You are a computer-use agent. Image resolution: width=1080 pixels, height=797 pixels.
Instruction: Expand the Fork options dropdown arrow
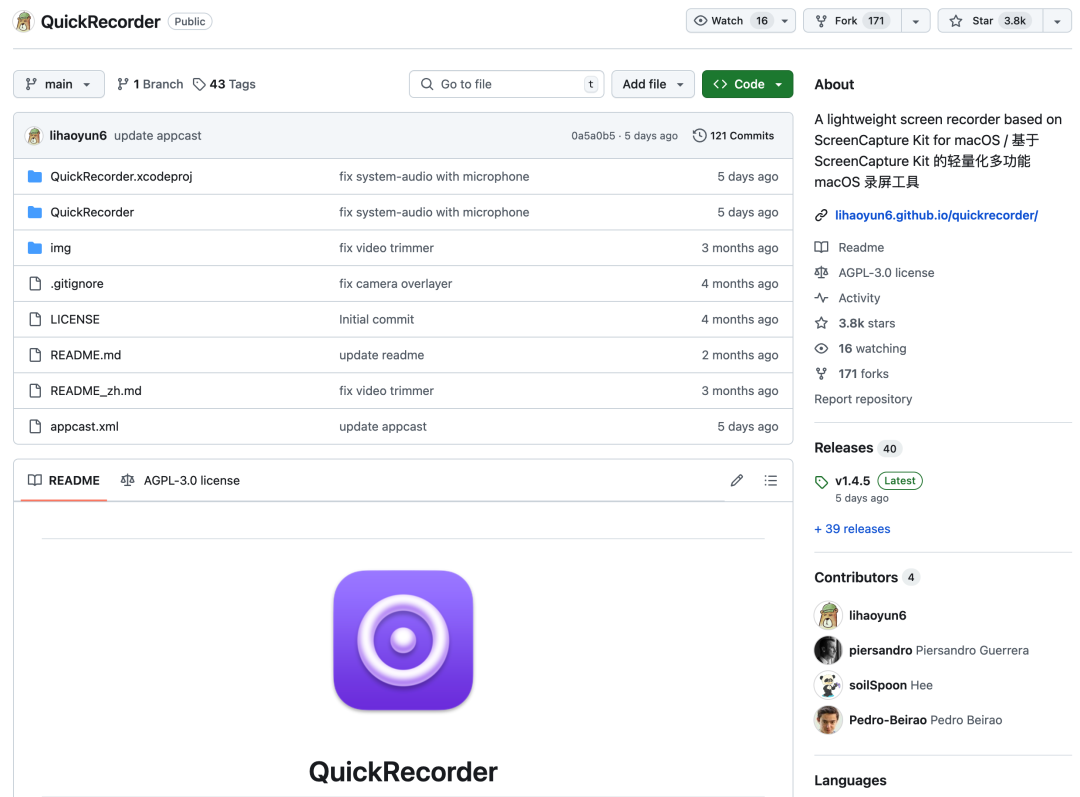coord(915,21)
